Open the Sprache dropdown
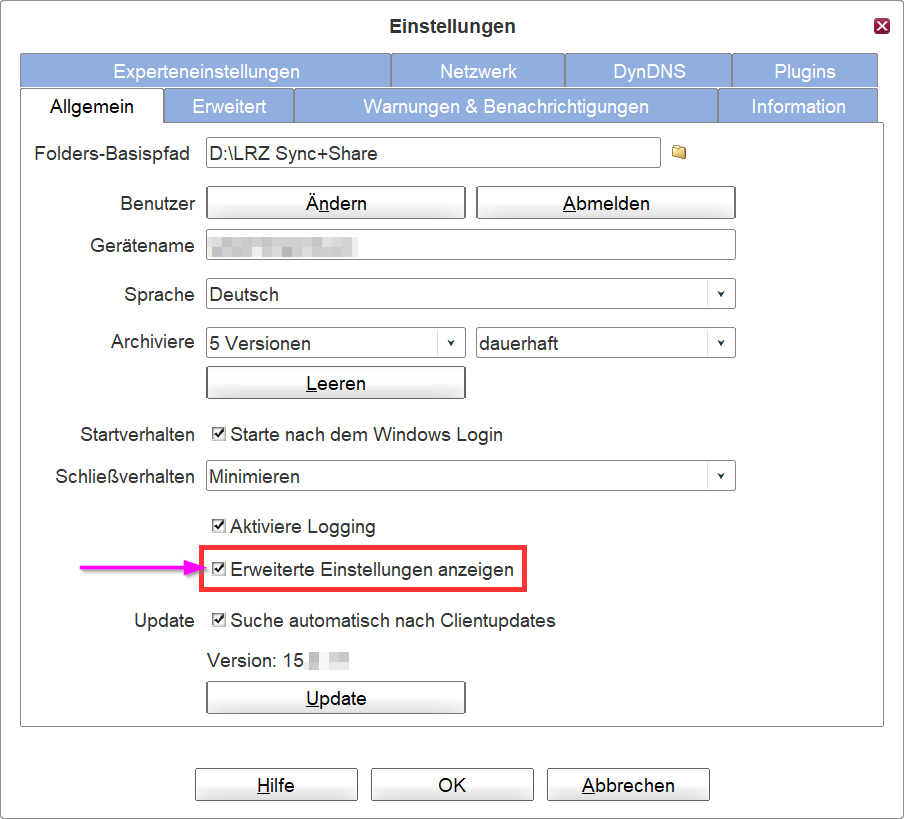Screen dimensions: 904x819 coord(720,295)
